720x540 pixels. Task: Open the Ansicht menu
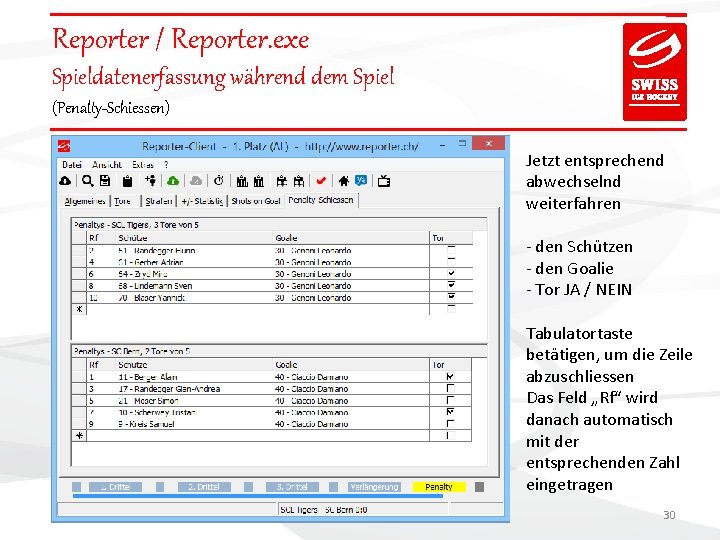[x=107, y=164]
